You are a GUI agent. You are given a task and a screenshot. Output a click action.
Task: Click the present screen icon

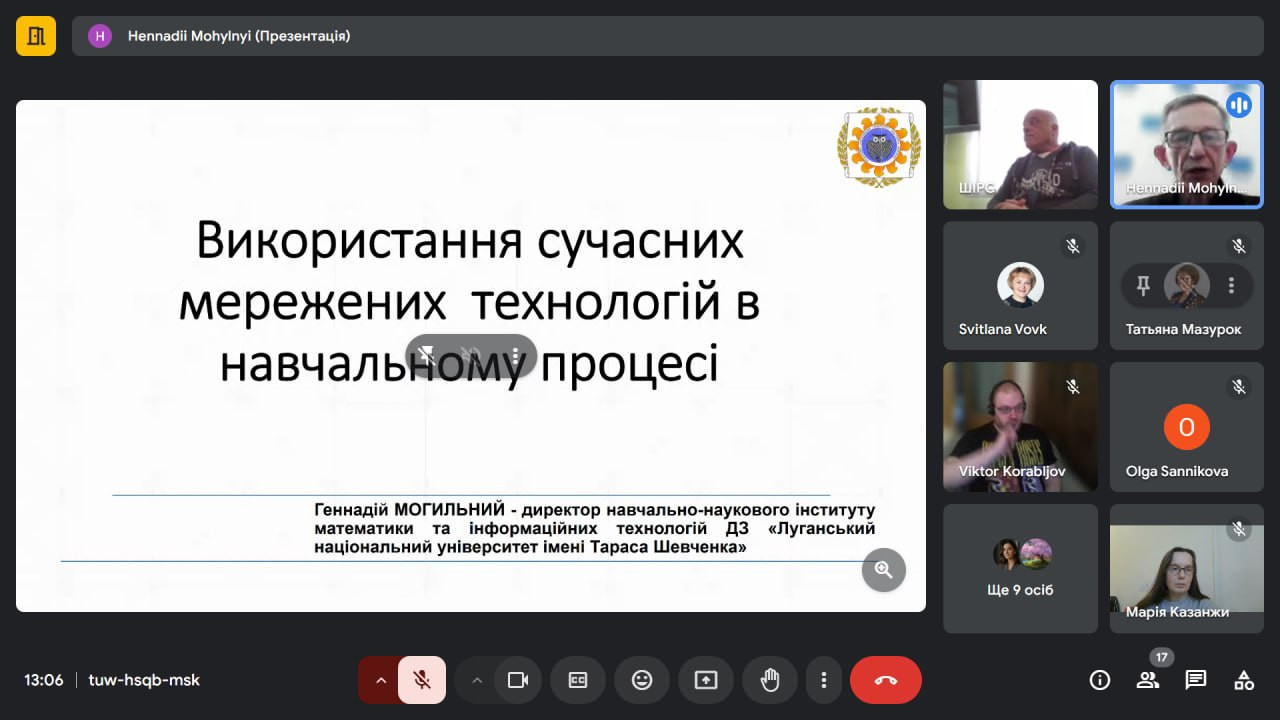(706, 680)
